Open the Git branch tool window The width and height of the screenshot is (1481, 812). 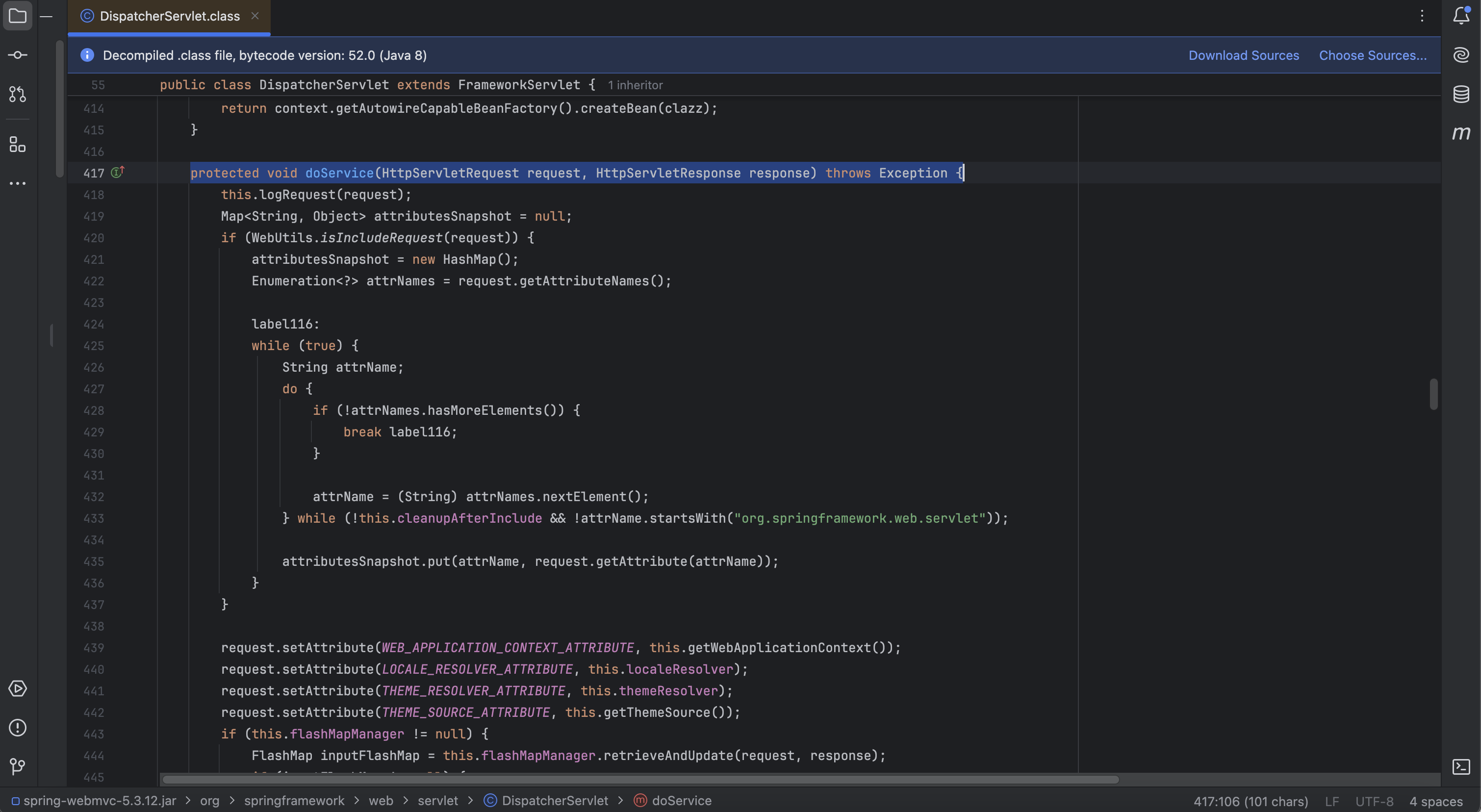click(x=17, y=766)
